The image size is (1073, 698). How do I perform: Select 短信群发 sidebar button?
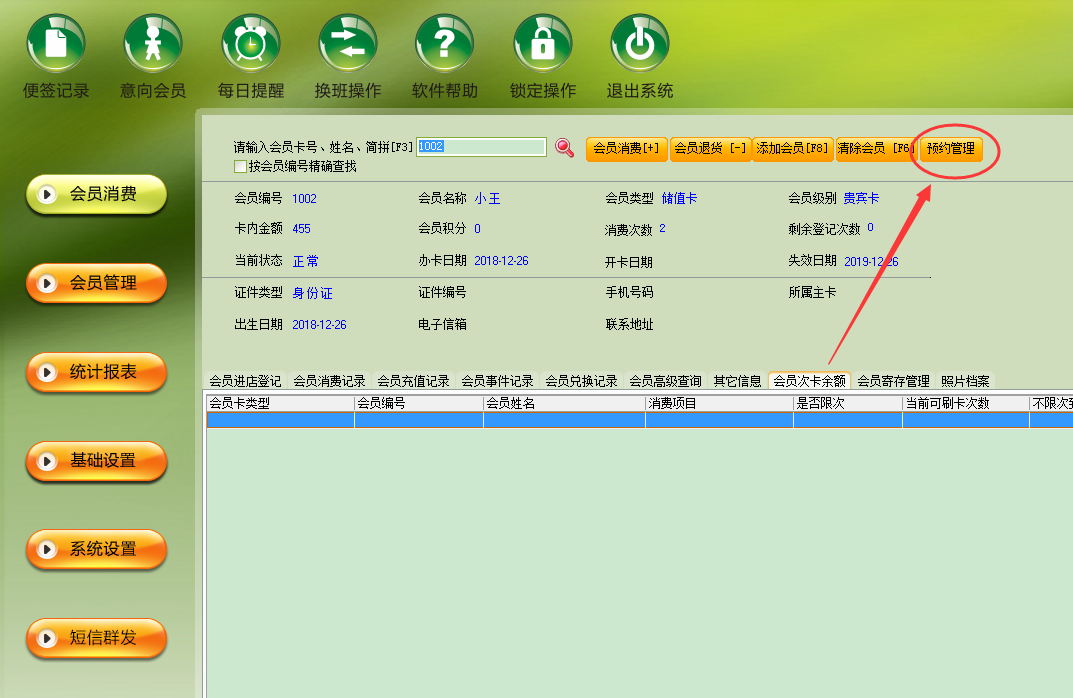(x=96, y=638)
